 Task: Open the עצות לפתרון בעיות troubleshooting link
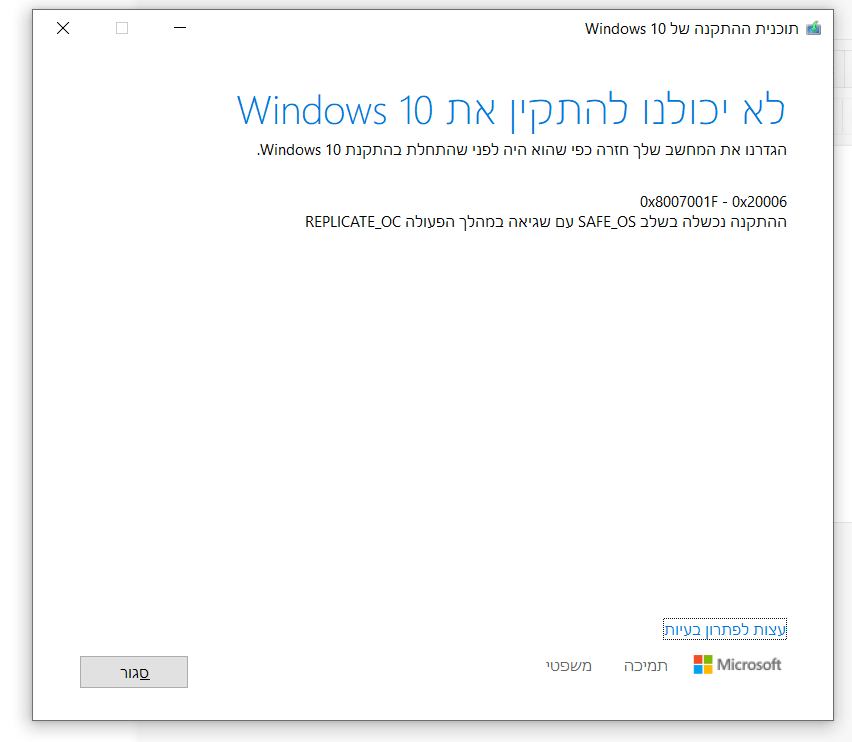(x=725, y=630)
